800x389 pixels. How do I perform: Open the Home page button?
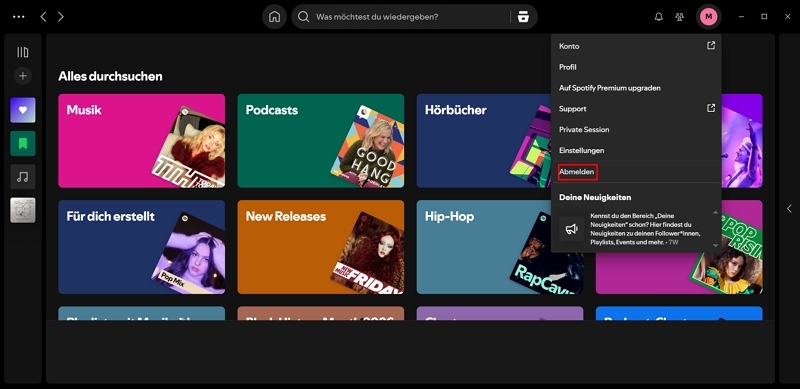[x=274, y=17]
